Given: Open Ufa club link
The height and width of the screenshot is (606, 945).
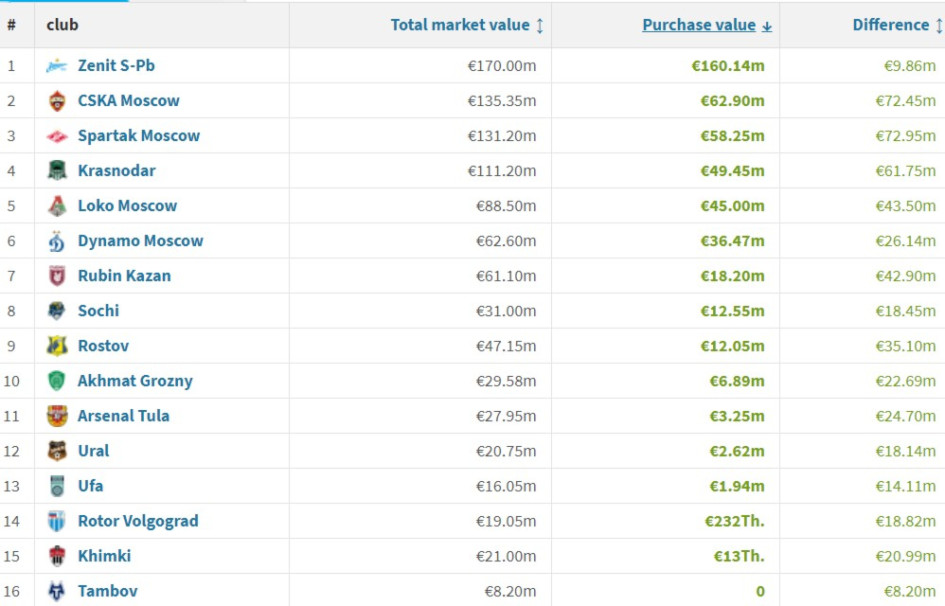Looking at the screenshot, I should tap(90, 486).
